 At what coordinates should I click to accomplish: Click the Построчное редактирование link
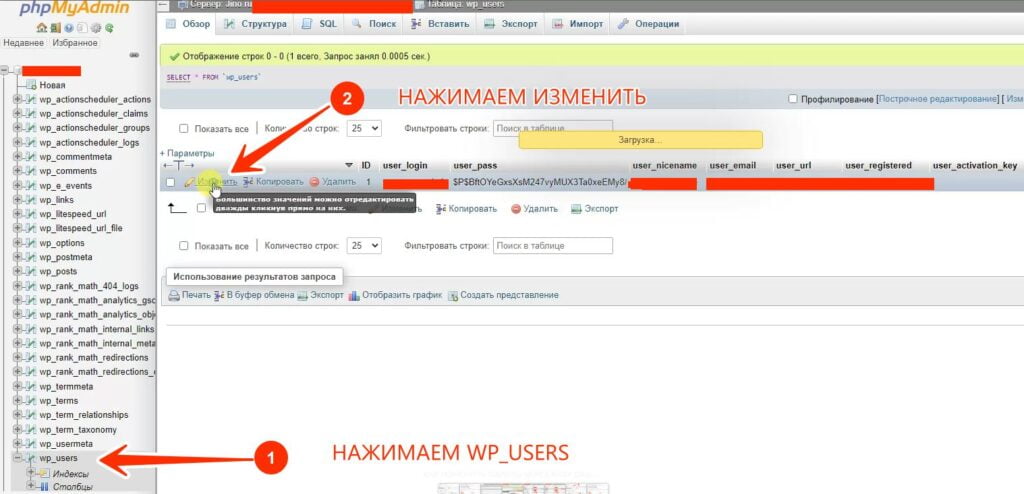coord(938,99)
